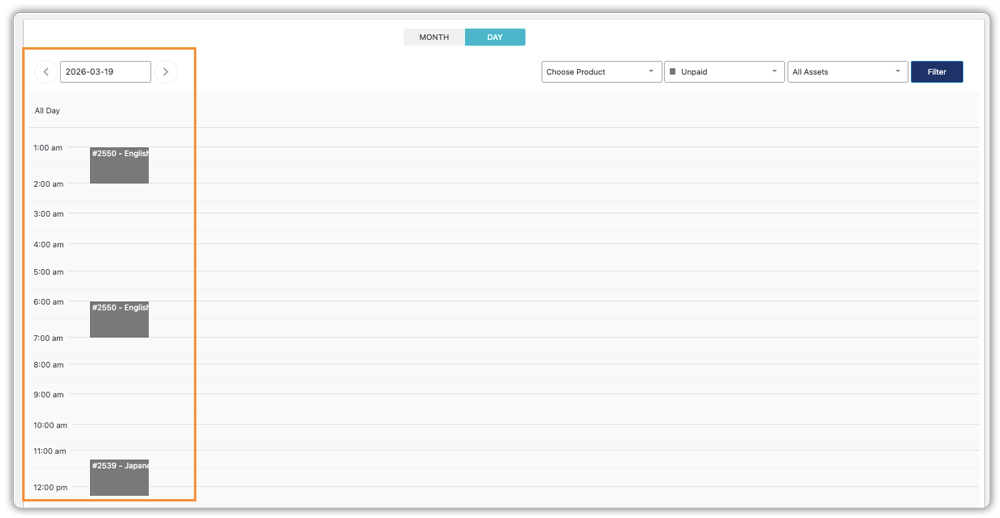Click the 4:00 am time label
1000x518 pixels.
48,244
